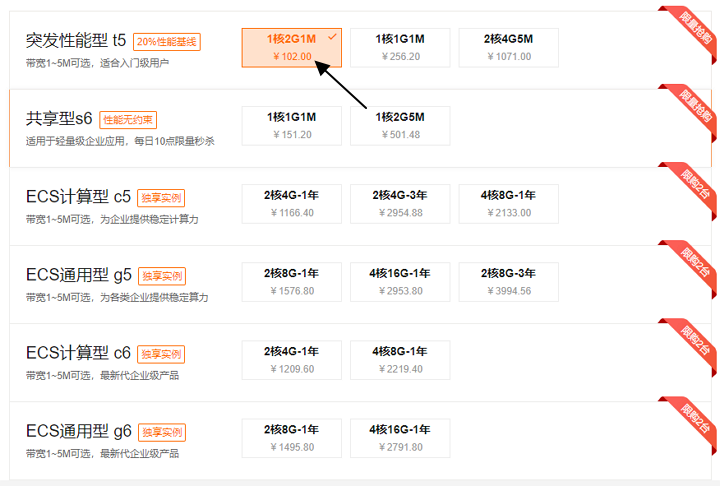Image resolution: width=720 pixels, height=486 pixels.
Task: Click c6 description 带宽1~5M可选，最新代企业级产品
Action: point(102,375)
